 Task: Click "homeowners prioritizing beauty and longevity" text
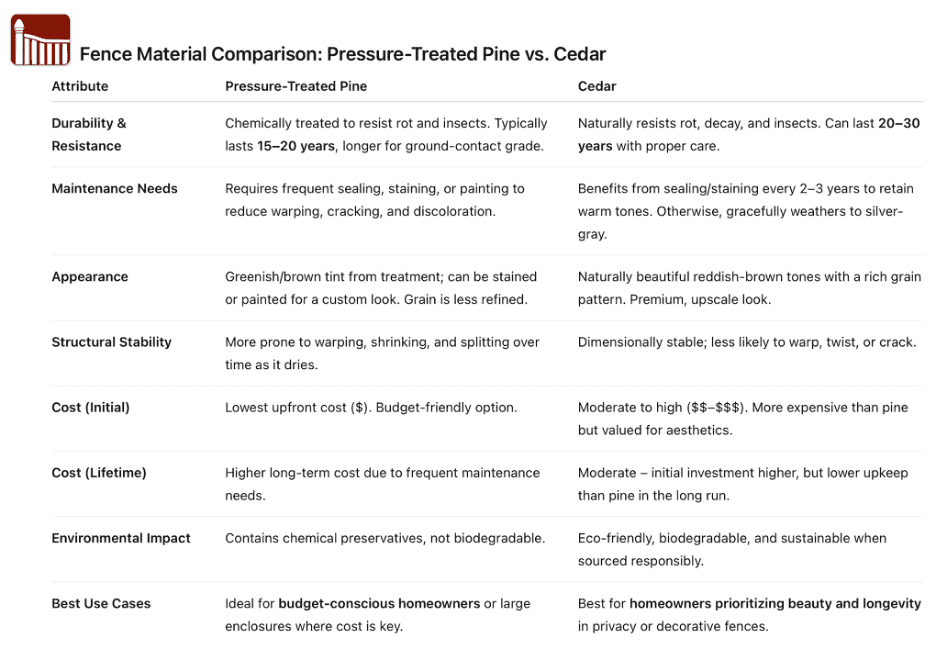(x=775, y=603)
